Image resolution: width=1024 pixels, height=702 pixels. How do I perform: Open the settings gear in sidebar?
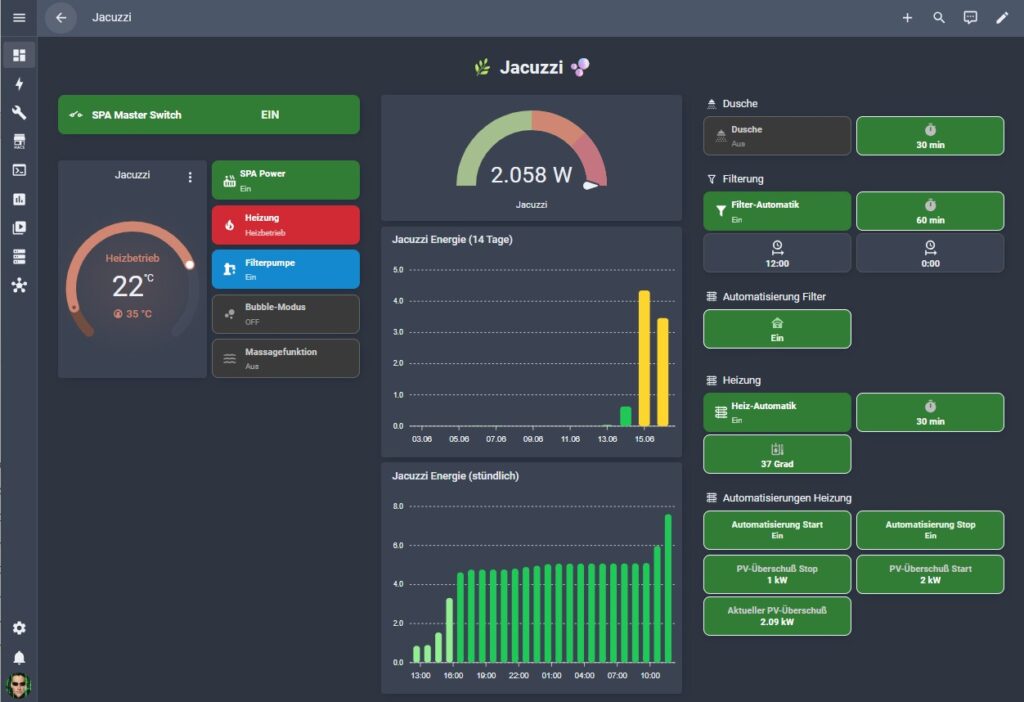(19, 628)
